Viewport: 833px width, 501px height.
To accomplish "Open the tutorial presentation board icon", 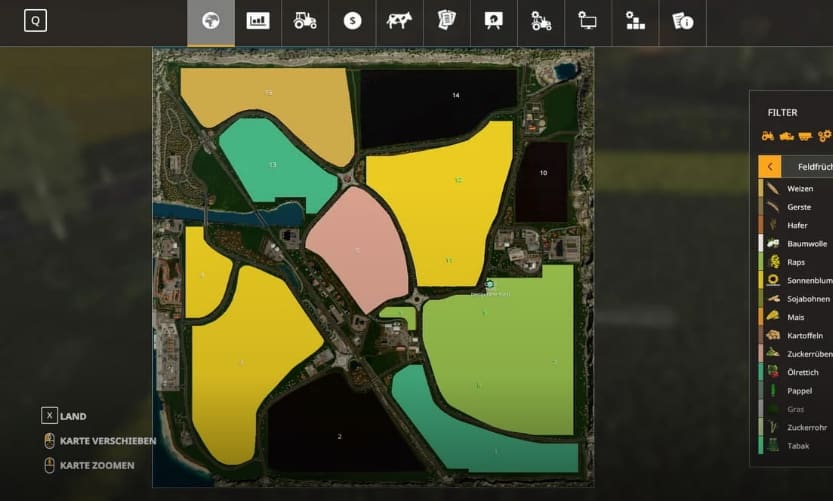I will point(493,21).
